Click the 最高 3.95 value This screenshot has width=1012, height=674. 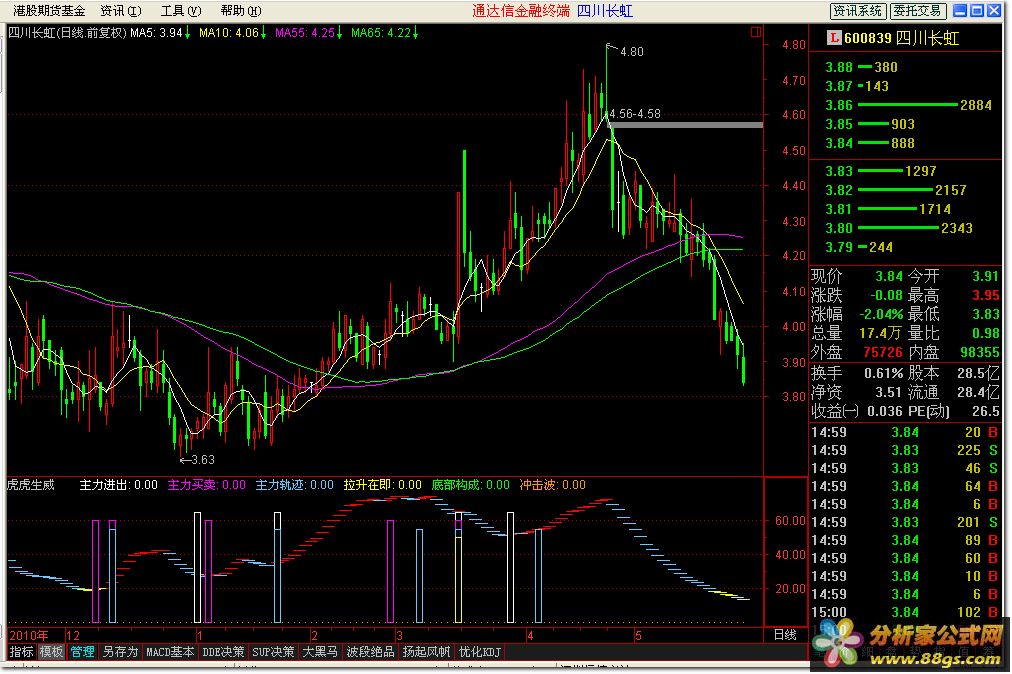point(986,295)
